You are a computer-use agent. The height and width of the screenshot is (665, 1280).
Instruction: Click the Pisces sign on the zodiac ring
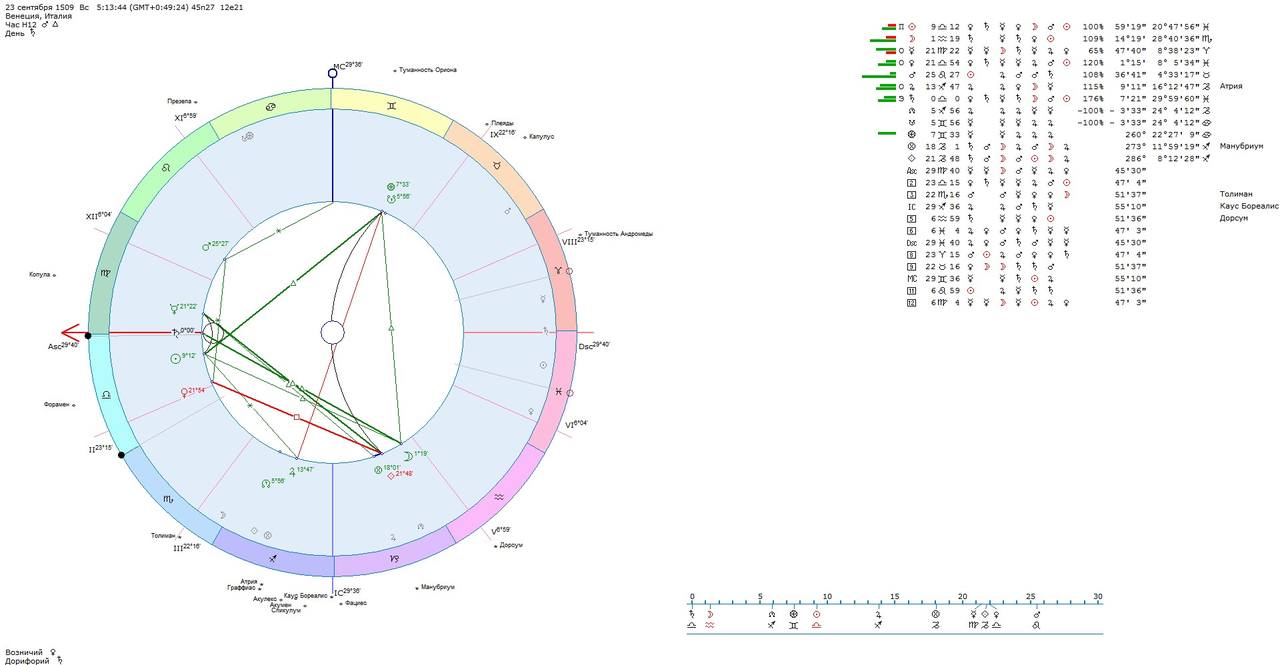558,391
